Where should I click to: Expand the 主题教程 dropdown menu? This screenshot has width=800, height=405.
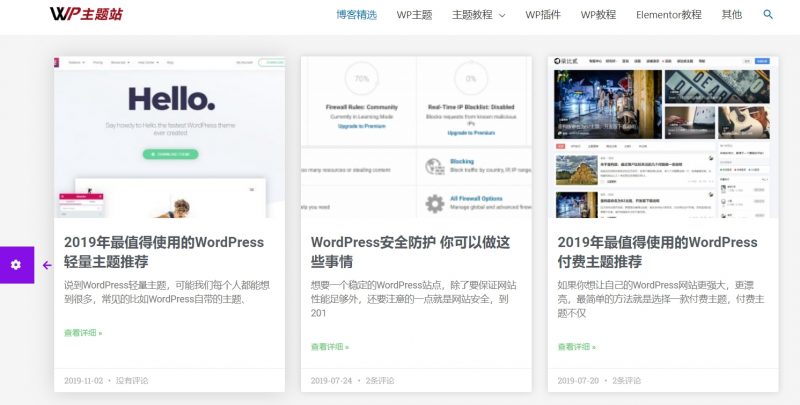[x=478, y=15]
